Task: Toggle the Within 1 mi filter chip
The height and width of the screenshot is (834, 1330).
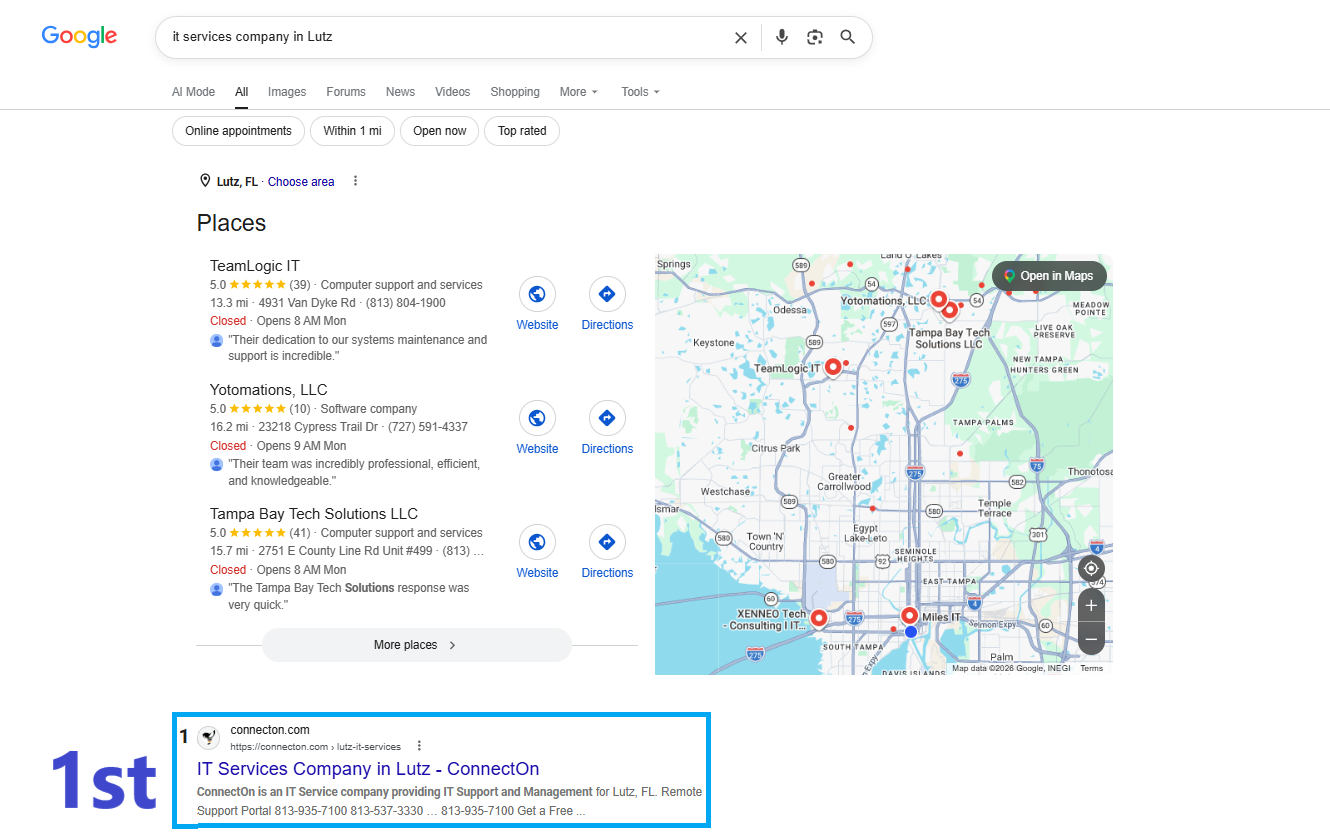Action: (352, 131)
